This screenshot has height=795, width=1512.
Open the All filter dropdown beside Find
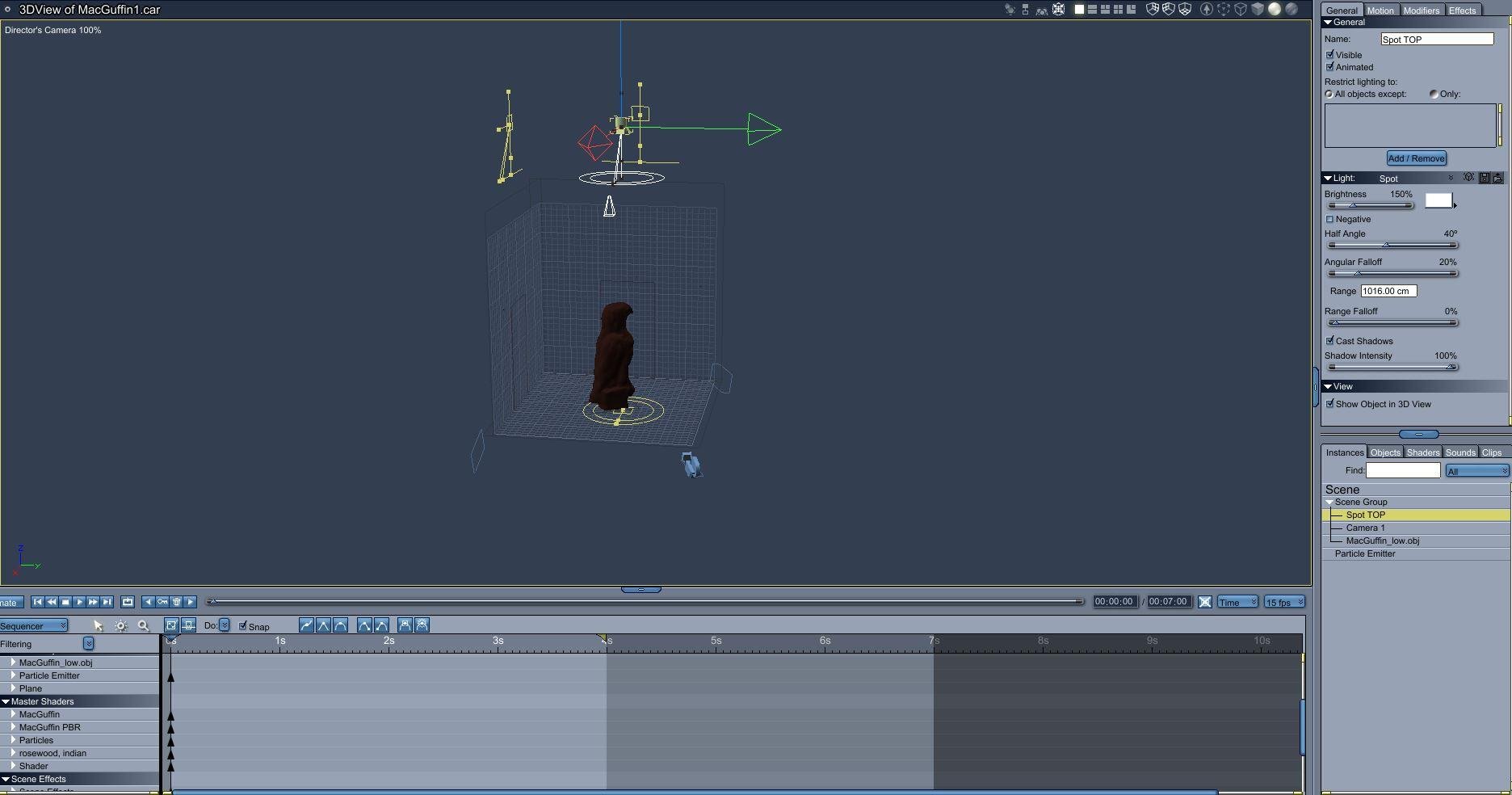click(1476, 471)
